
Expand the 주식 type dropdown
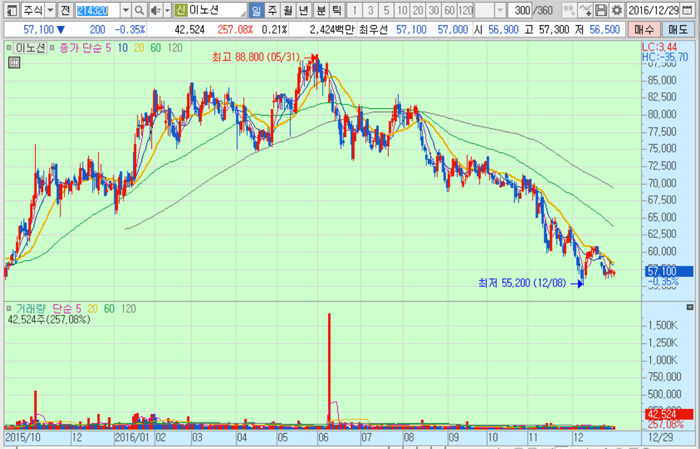(50, 9)
